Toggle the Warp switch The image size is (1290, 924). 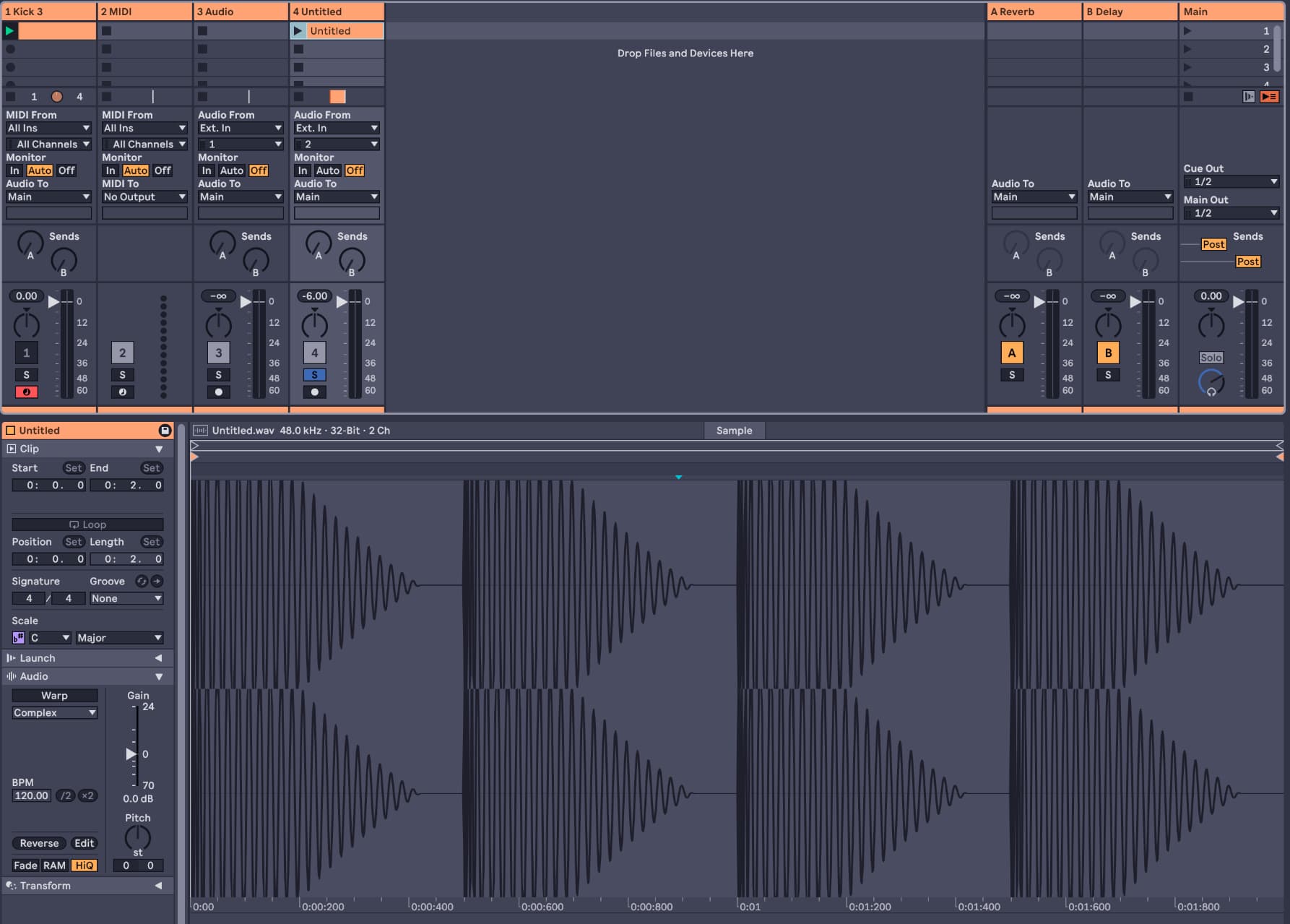click(x=54, y=696)
